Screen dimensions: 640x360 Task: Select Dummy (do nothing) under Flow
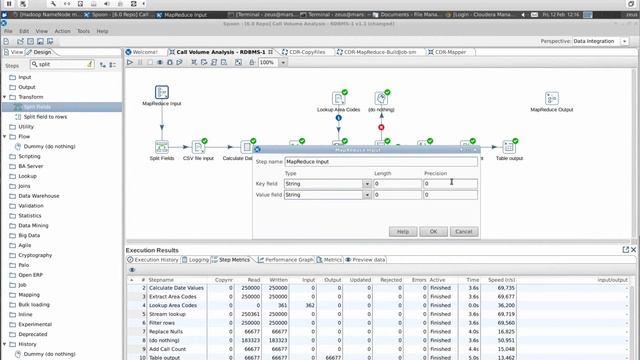click(x=49, y=147)
